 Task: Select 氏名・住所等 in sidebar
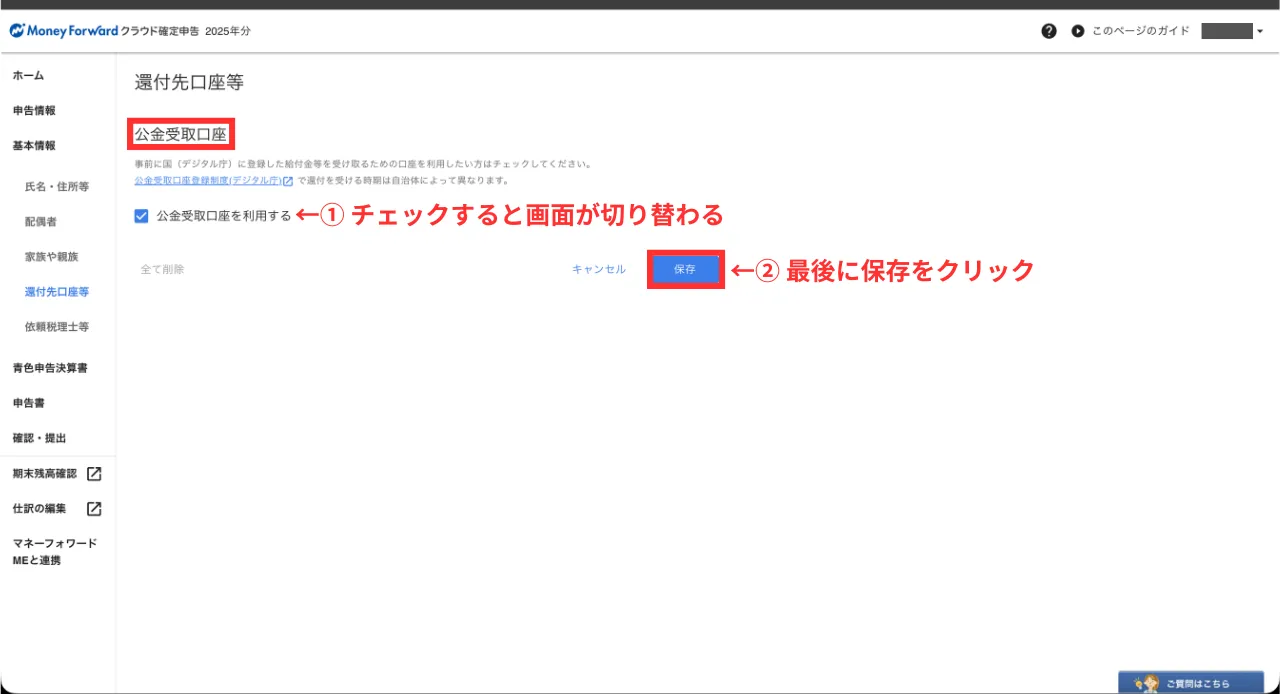pyautogui.click(x=57, y=187)
